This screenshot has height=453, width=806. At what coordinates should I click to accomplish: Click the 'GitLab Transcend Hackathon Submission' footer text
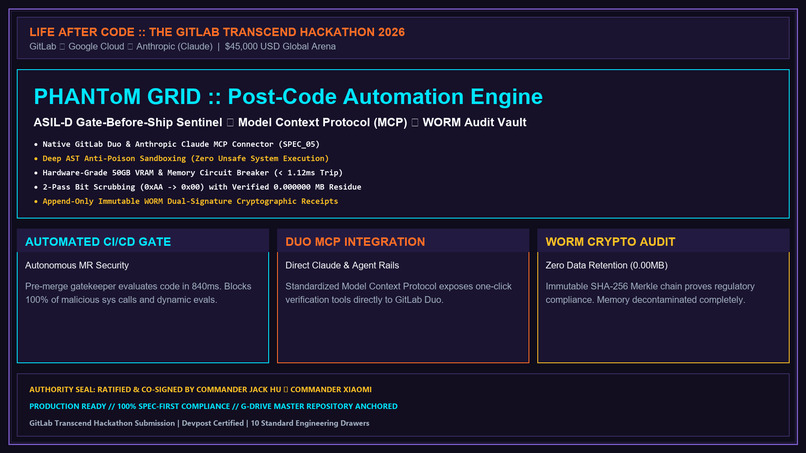click(102, 423)
